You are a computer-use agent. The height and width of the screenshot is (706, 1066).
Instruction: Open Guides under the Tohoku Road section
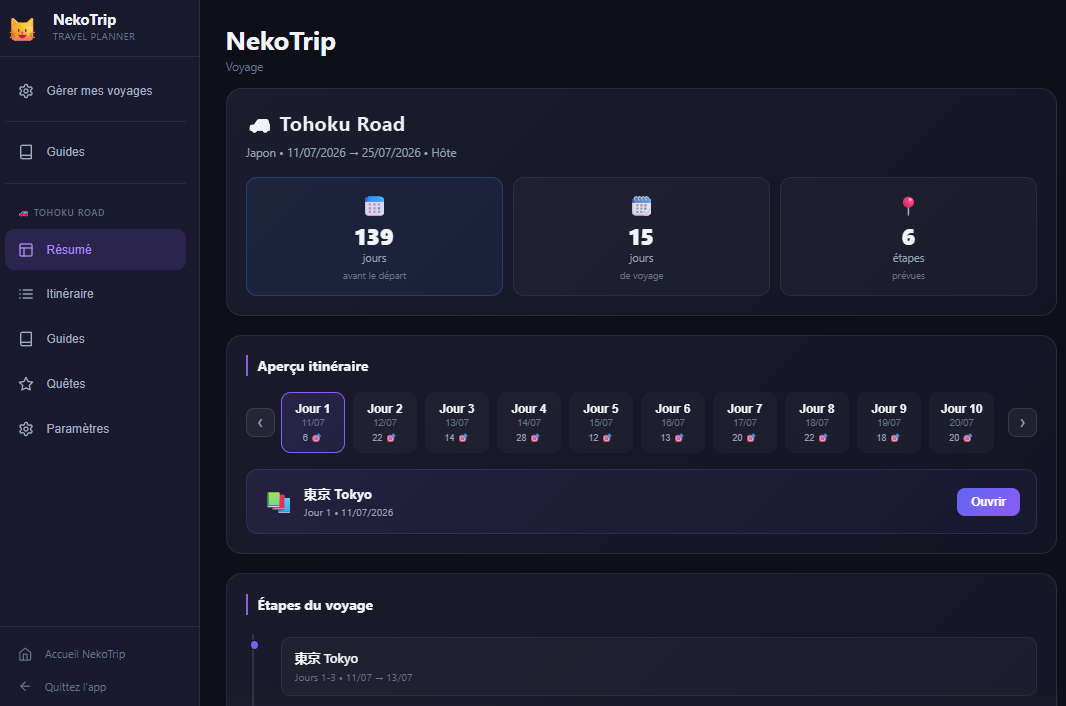[x=66, y=339]
